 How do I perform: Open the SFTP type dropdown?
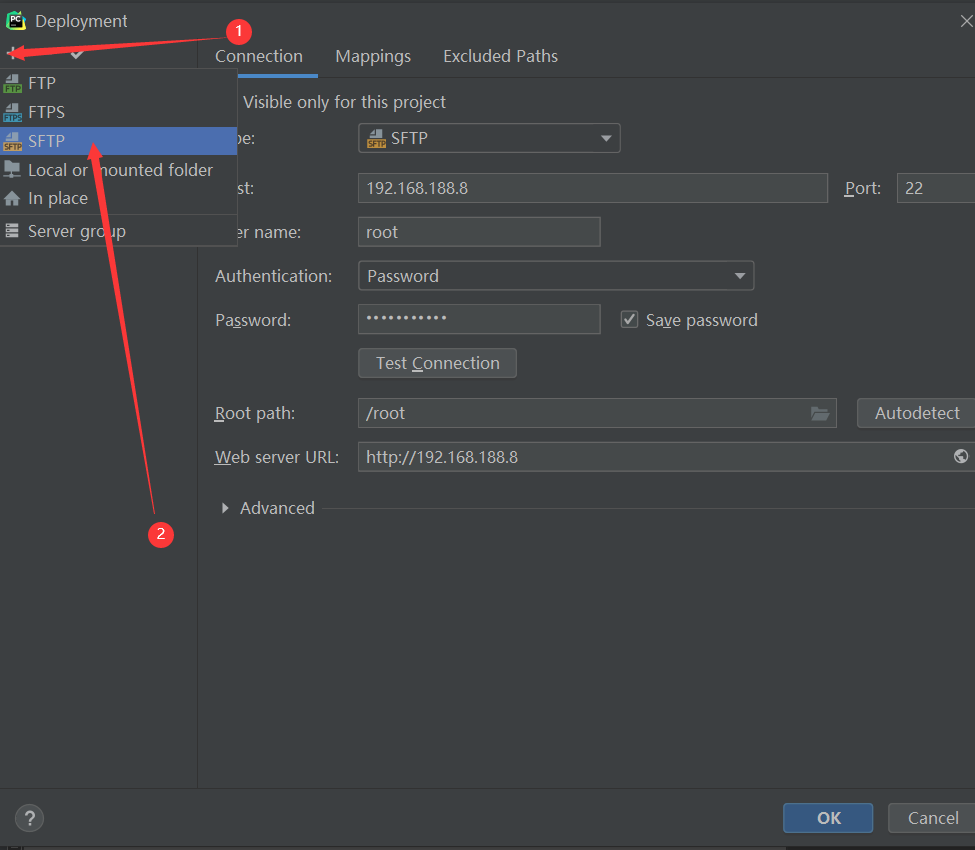[x=489, y=138]
